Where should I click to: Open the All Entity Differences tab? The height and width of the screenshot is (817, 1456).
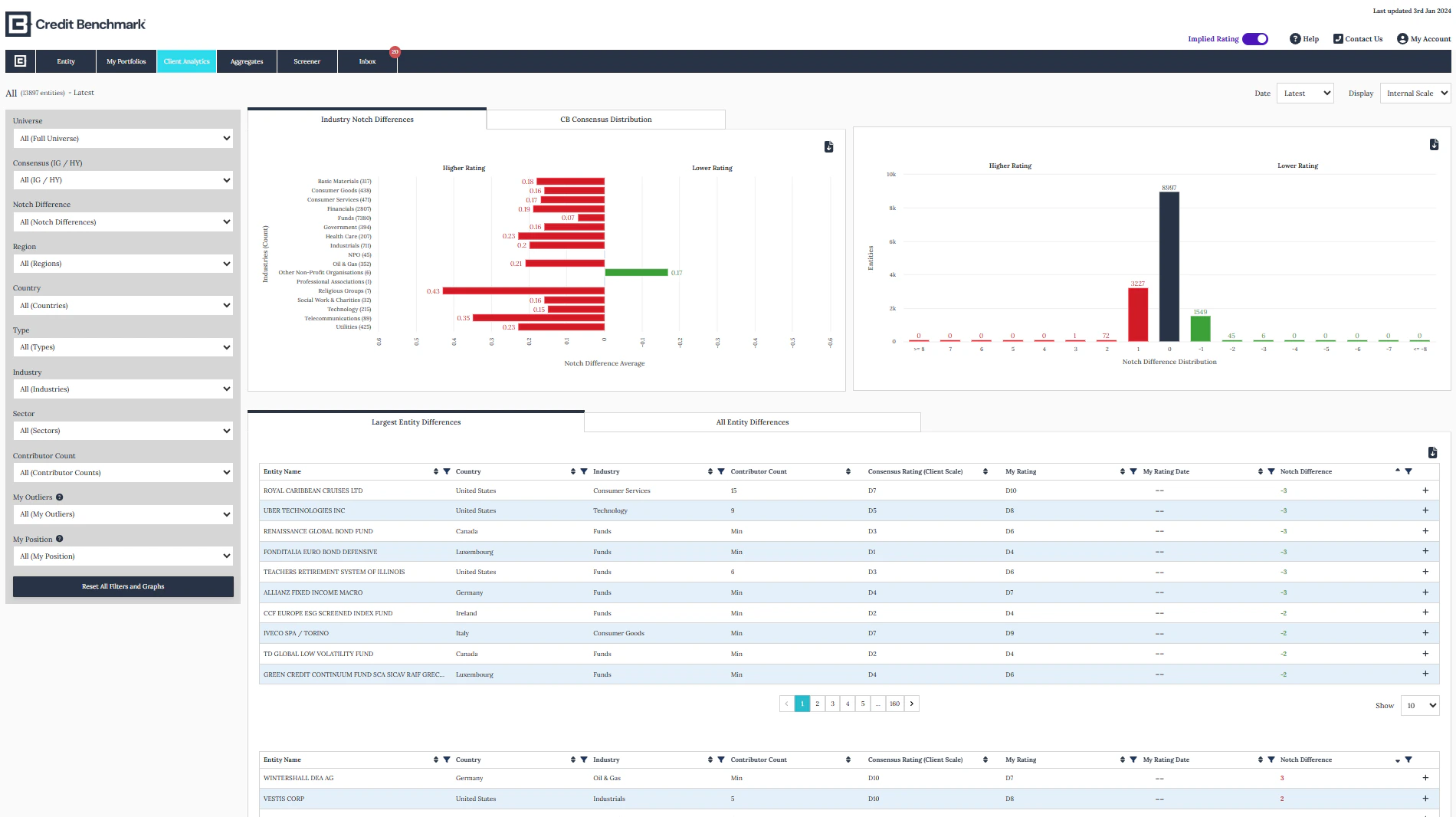tap(752, 422)
